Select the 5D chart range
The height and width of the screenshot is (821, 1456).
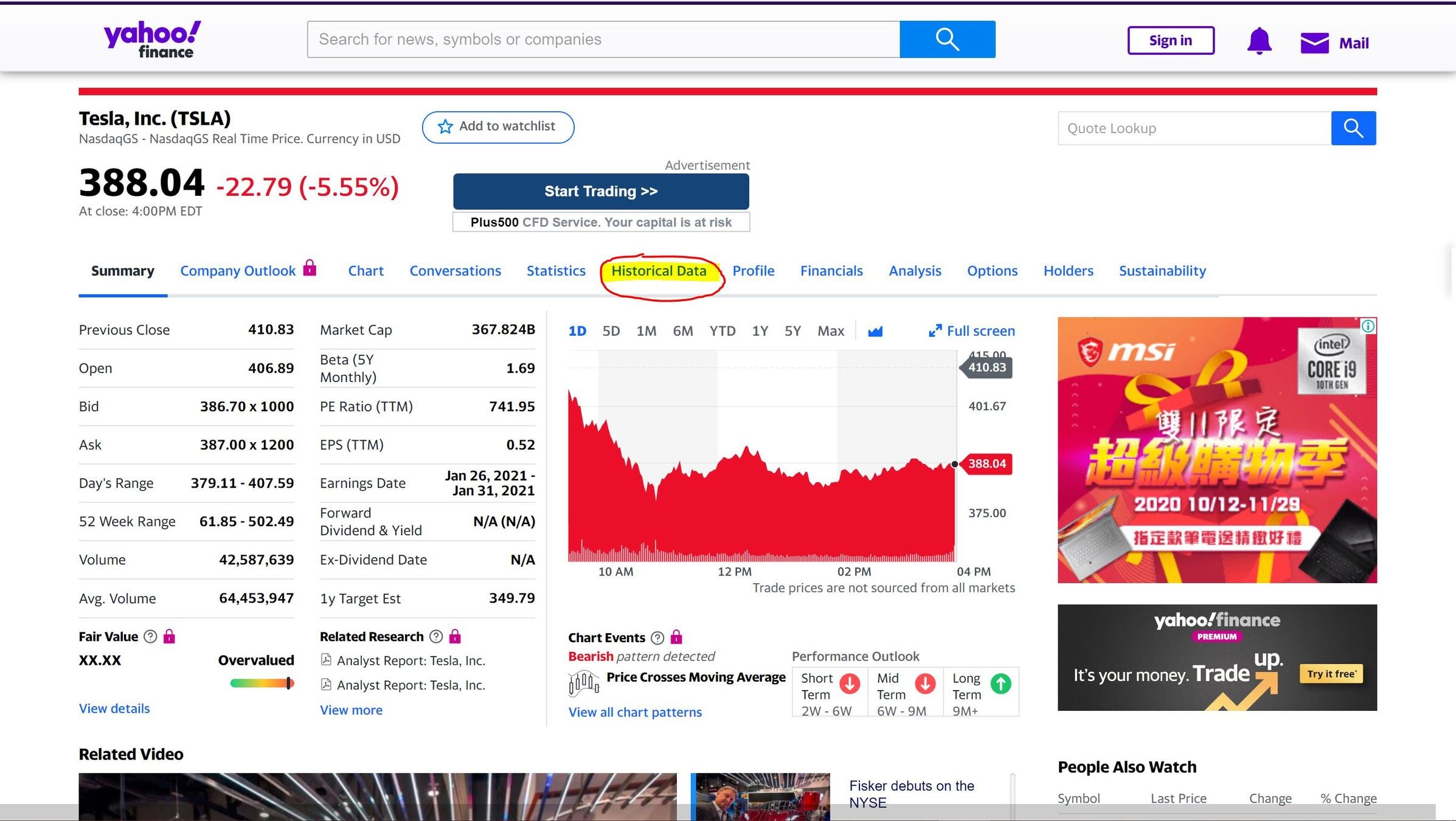611,331
